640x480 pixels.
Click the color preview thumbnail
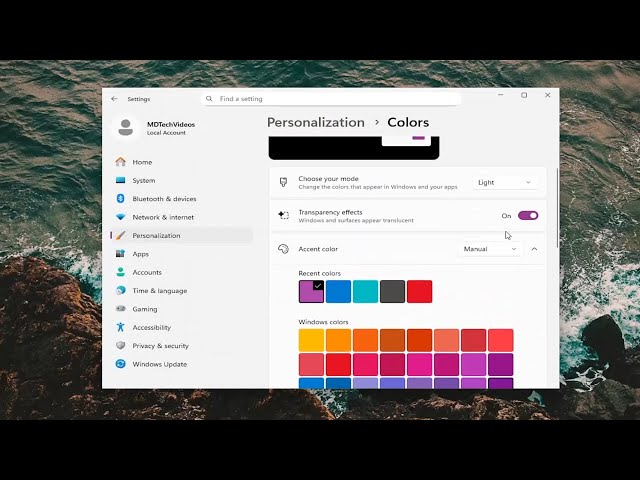click(x=354, y=148)
